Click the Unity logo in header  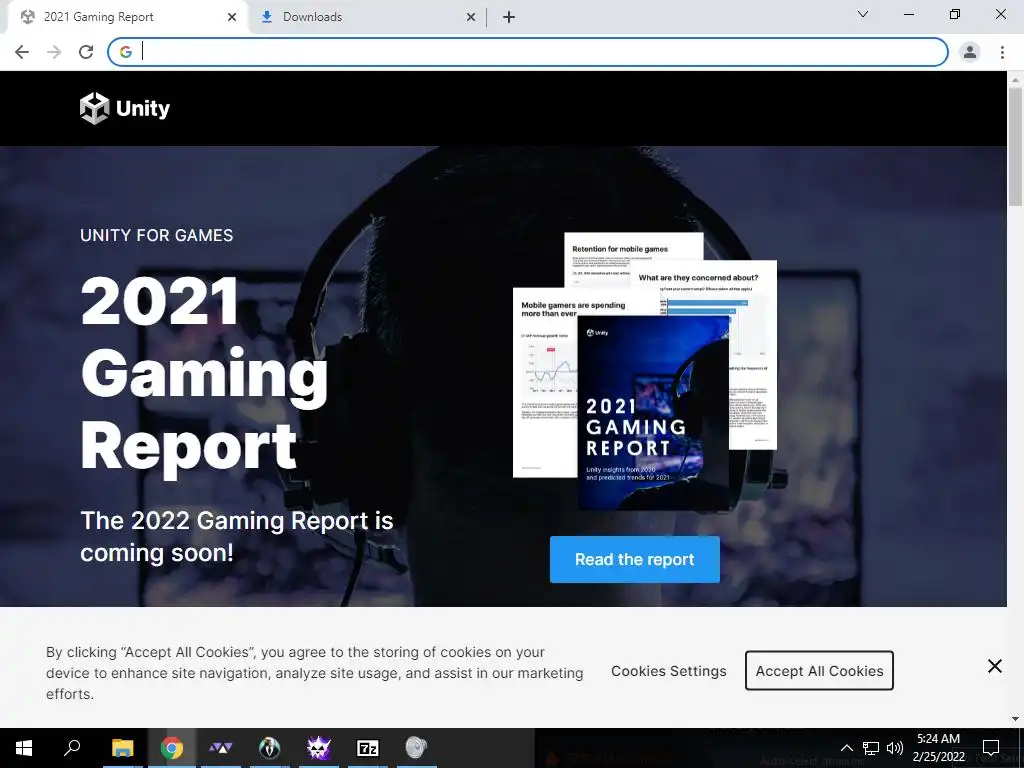pyautogui.click(x=125, y=108)
